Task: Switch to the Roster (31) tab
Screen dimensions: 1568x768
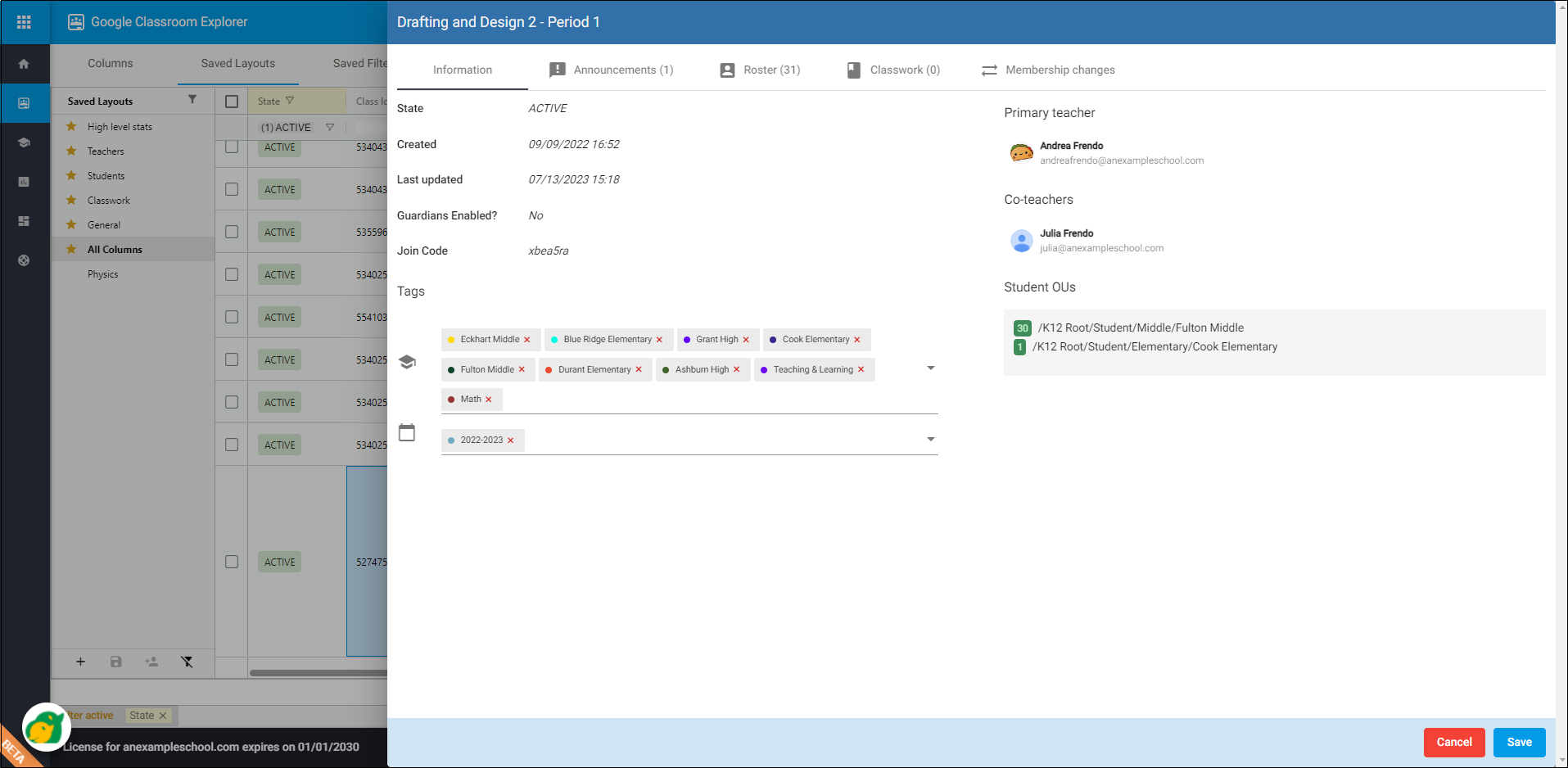Action: click(760, 70)
